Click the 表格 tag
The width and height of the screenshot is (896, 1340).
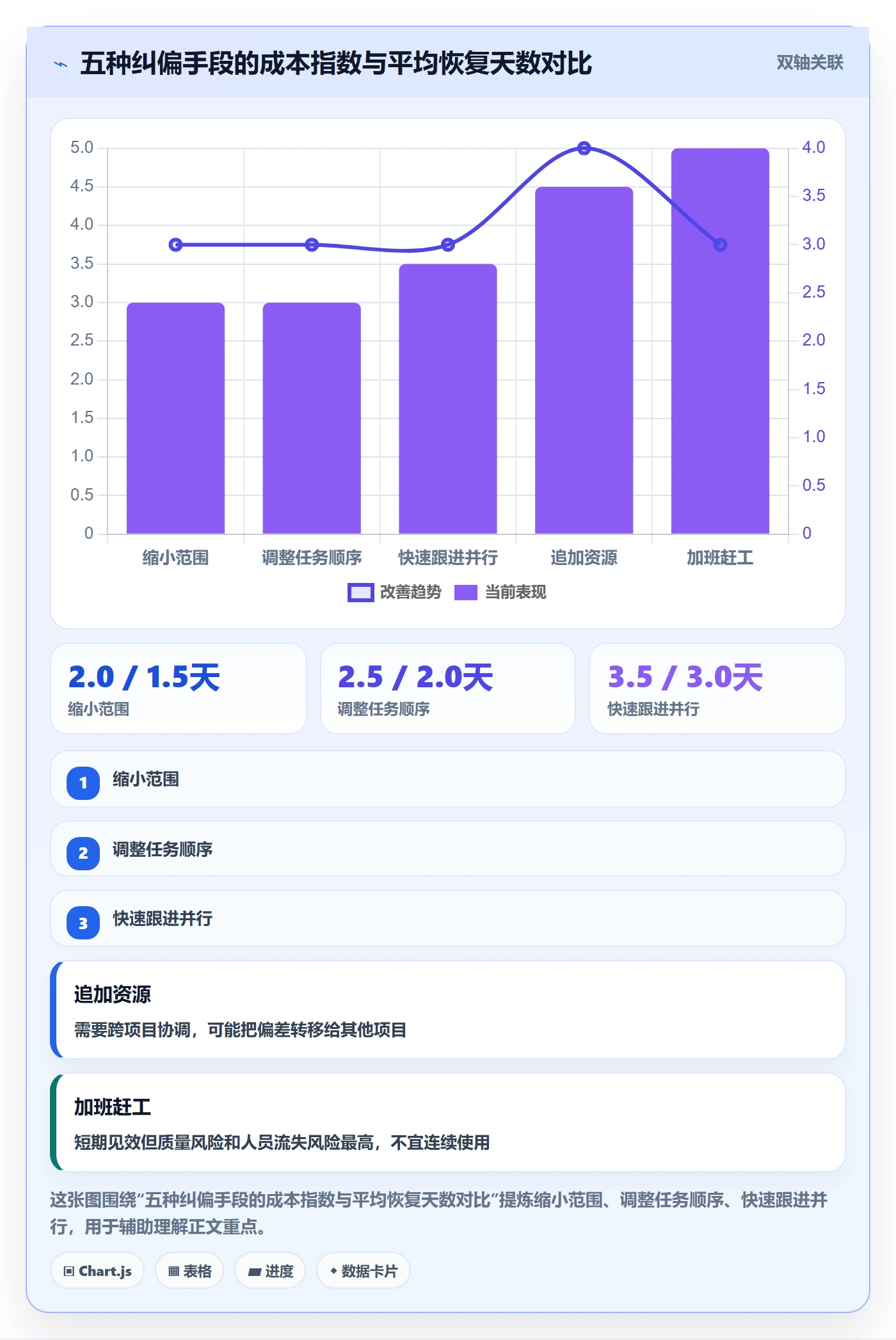[189, 1271]
